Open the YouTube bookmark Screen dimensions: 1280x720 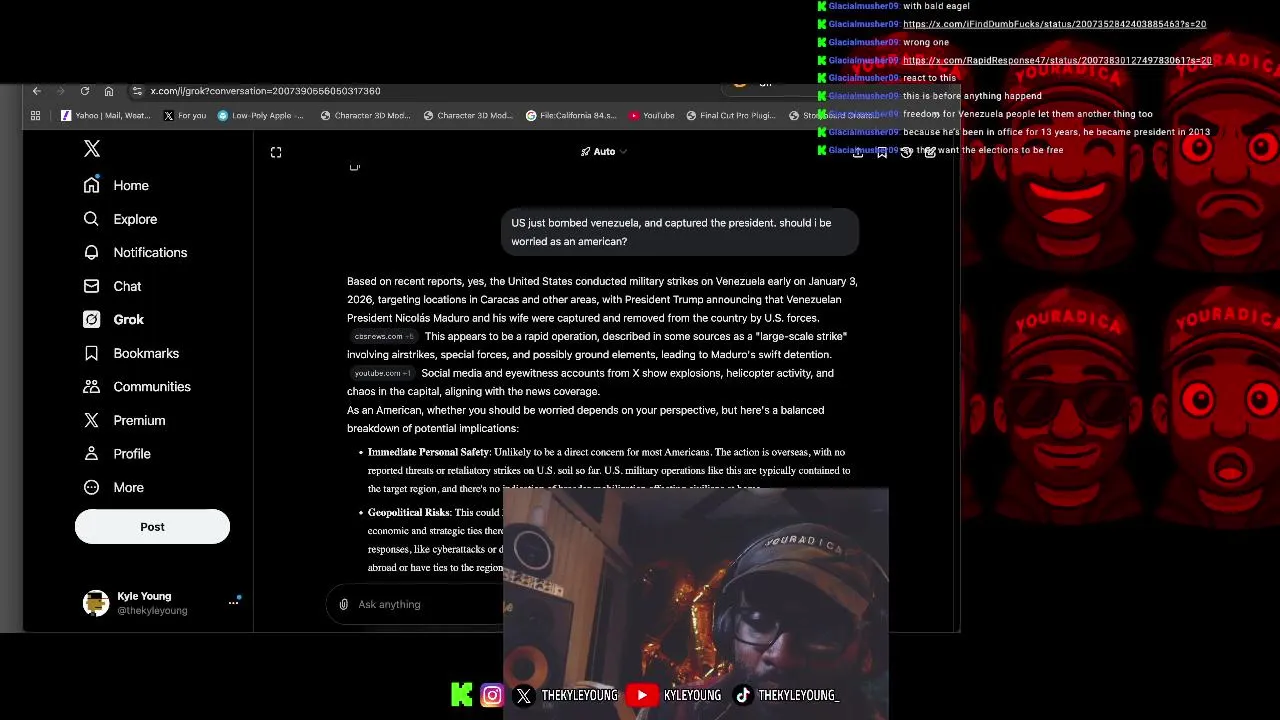tap(651, 116)
